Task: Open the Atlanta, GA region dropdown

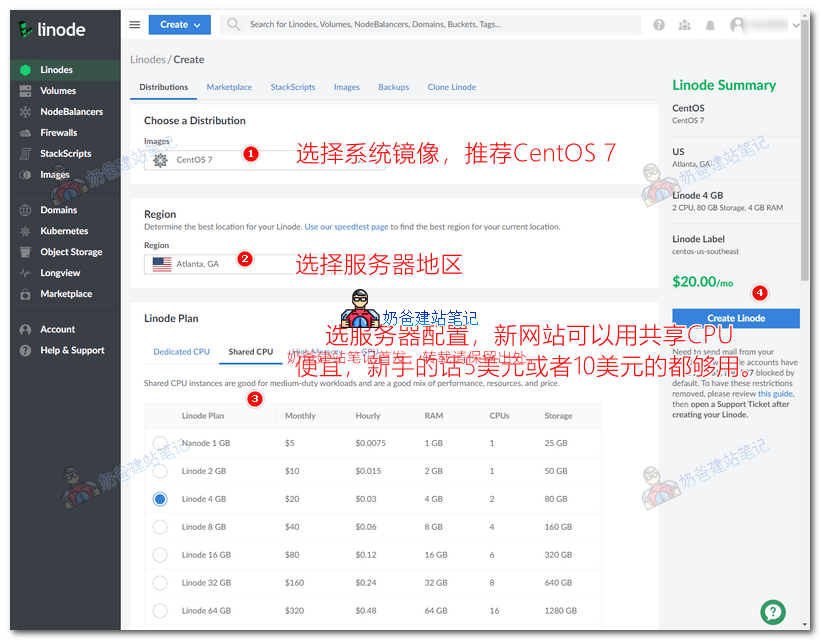Action: 264,264
